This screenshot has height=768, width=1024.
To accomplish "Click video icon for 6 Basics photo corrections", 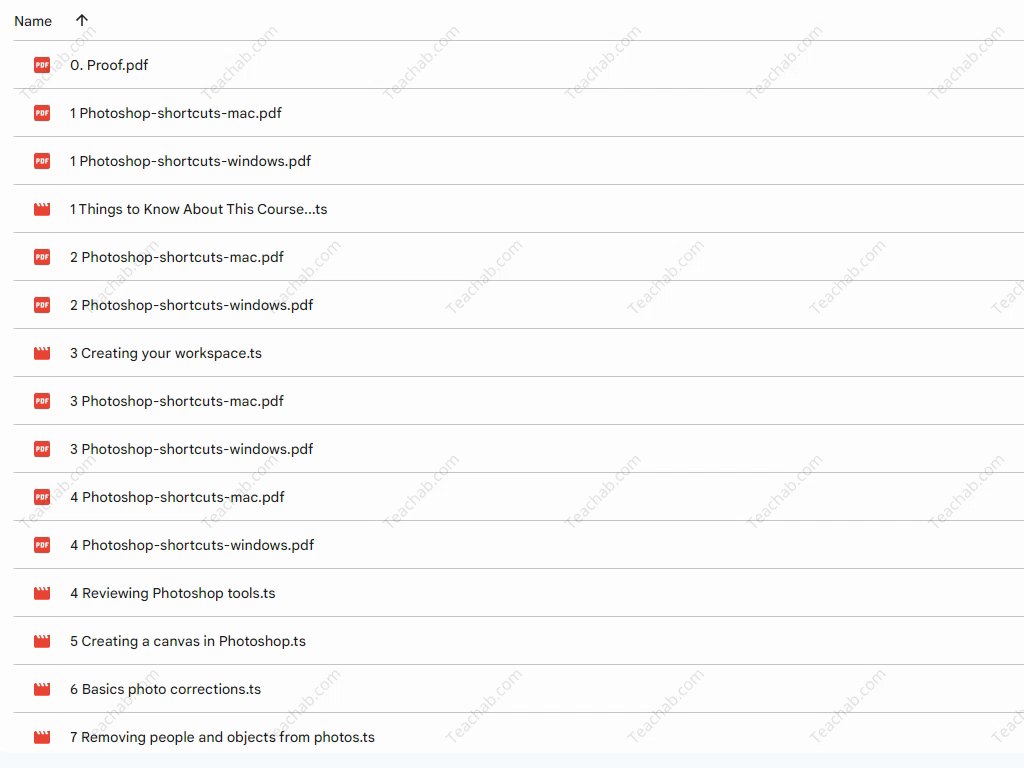I will [42, 689].
